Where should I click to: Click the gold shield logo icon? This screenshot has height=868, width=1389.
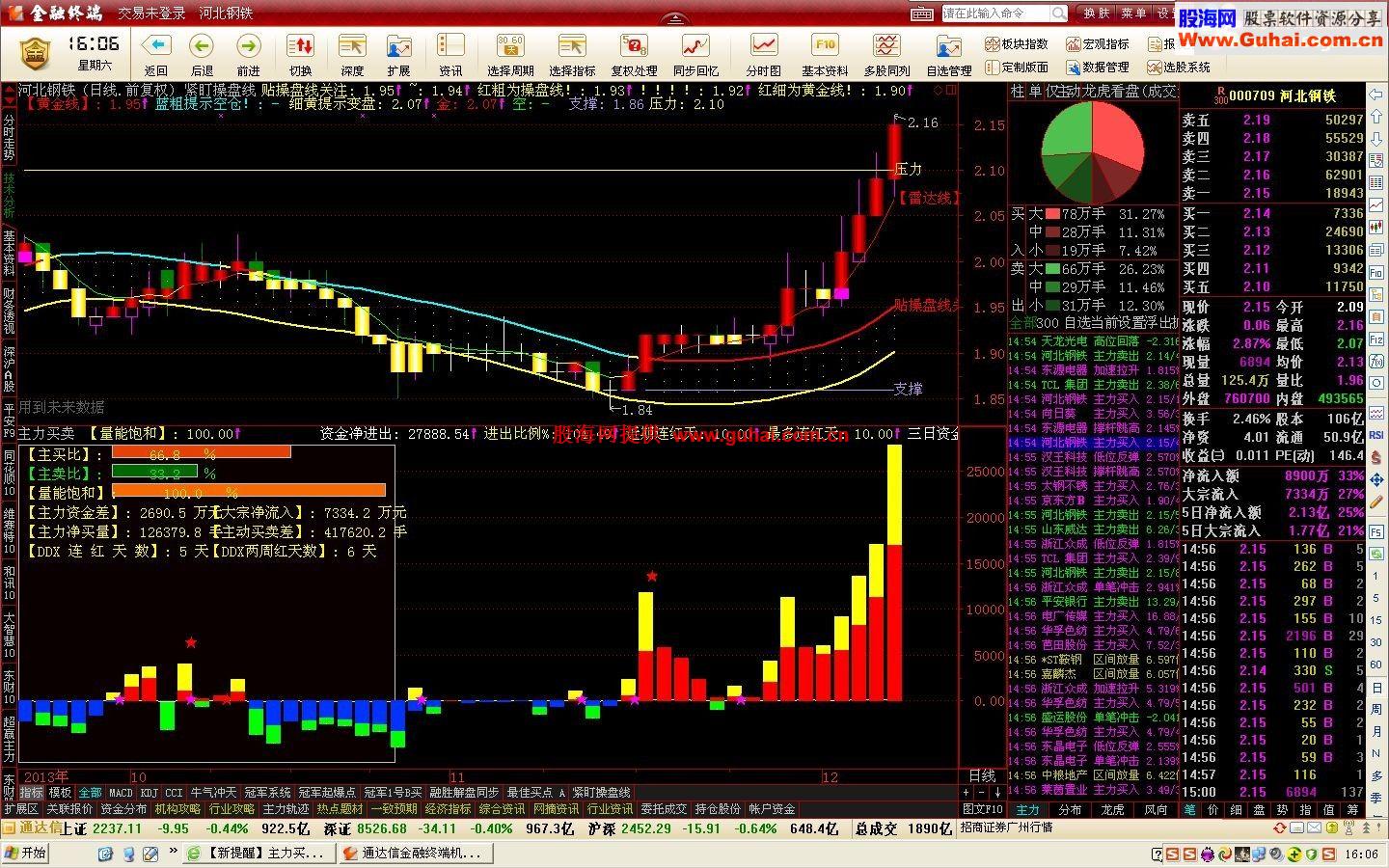[36, 54]
